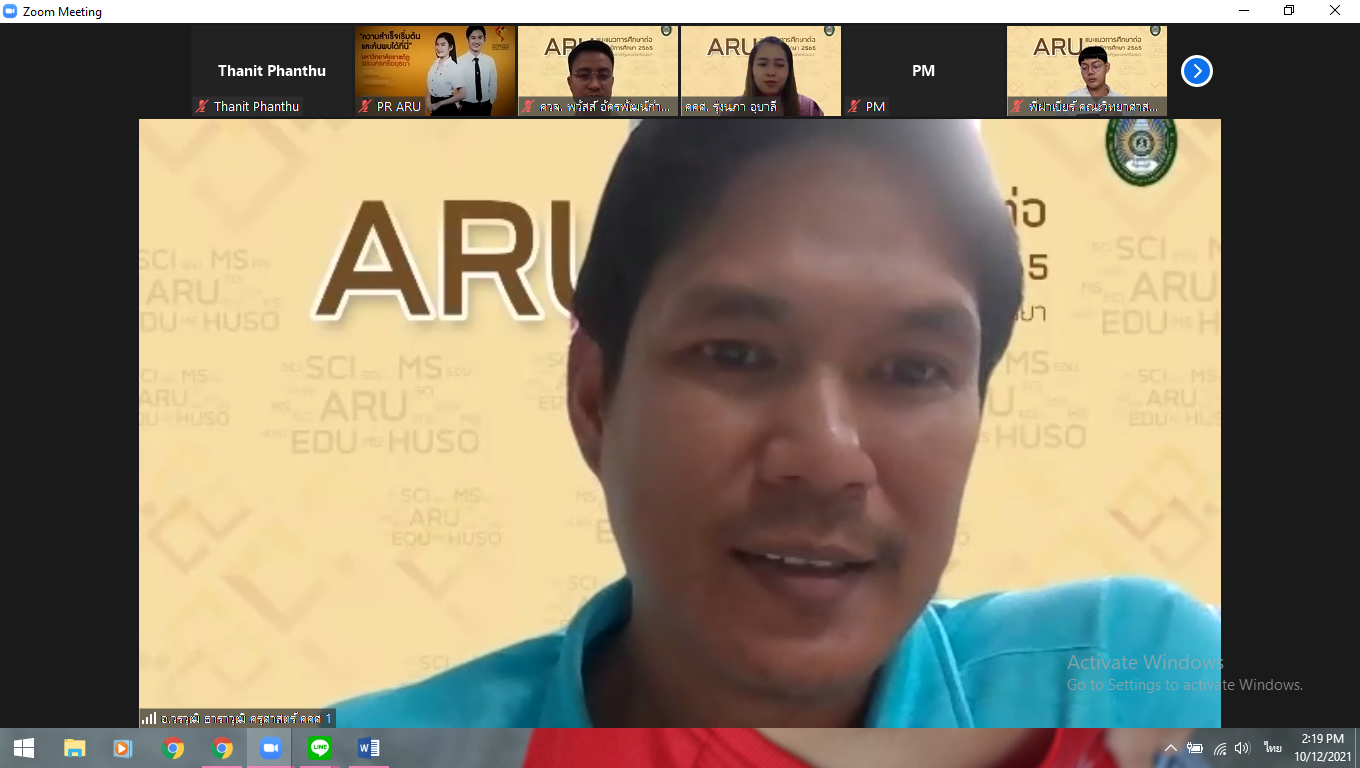Viewport: 1360px width, 768px height.
Task: Show hidden system tray icons
Action: (1171, 748)
